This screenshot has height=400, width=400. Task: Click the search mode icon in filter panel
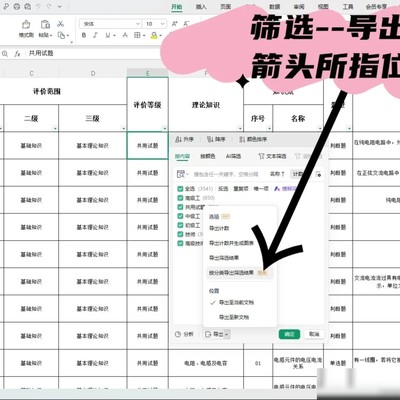point(182,174)
